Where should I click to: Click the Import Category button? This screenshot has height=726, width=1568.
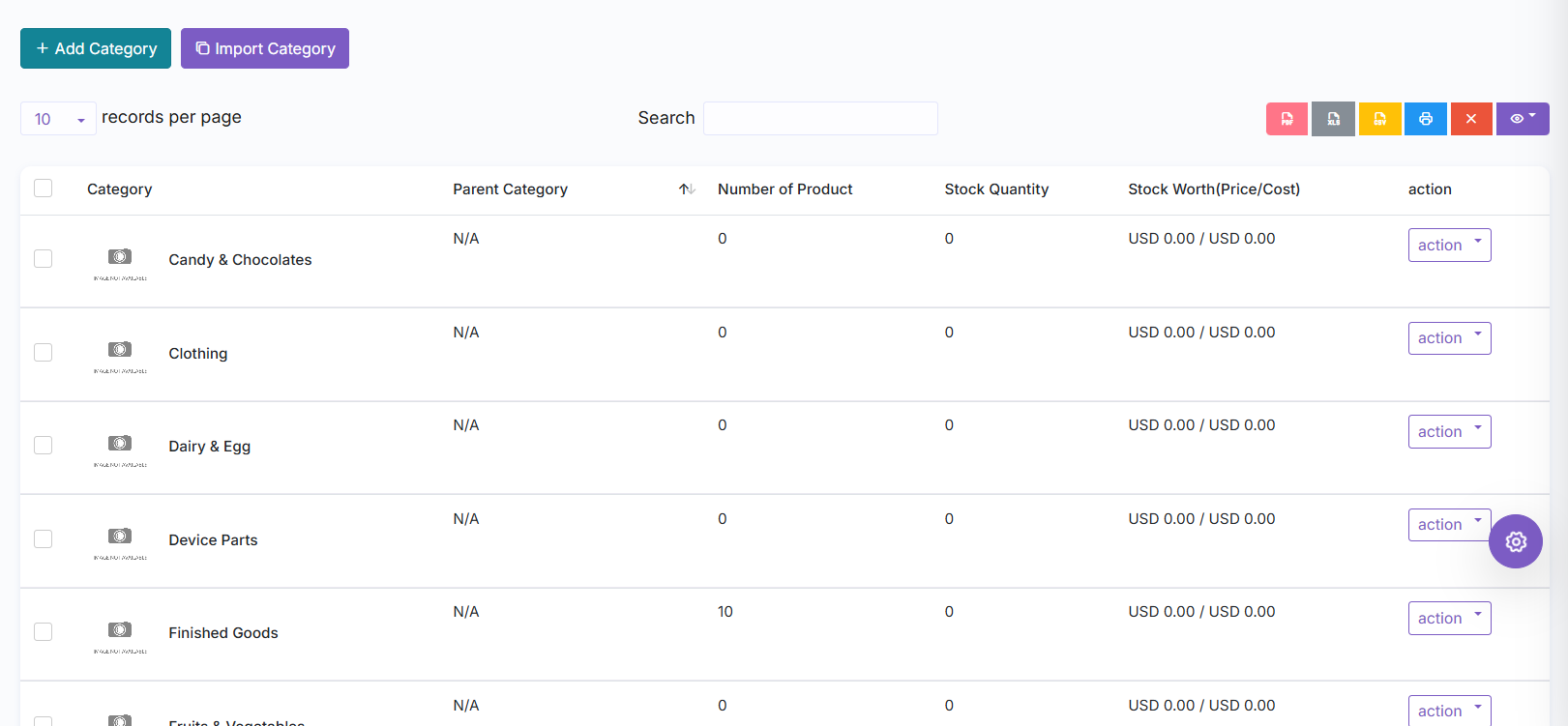click(265, 48)
